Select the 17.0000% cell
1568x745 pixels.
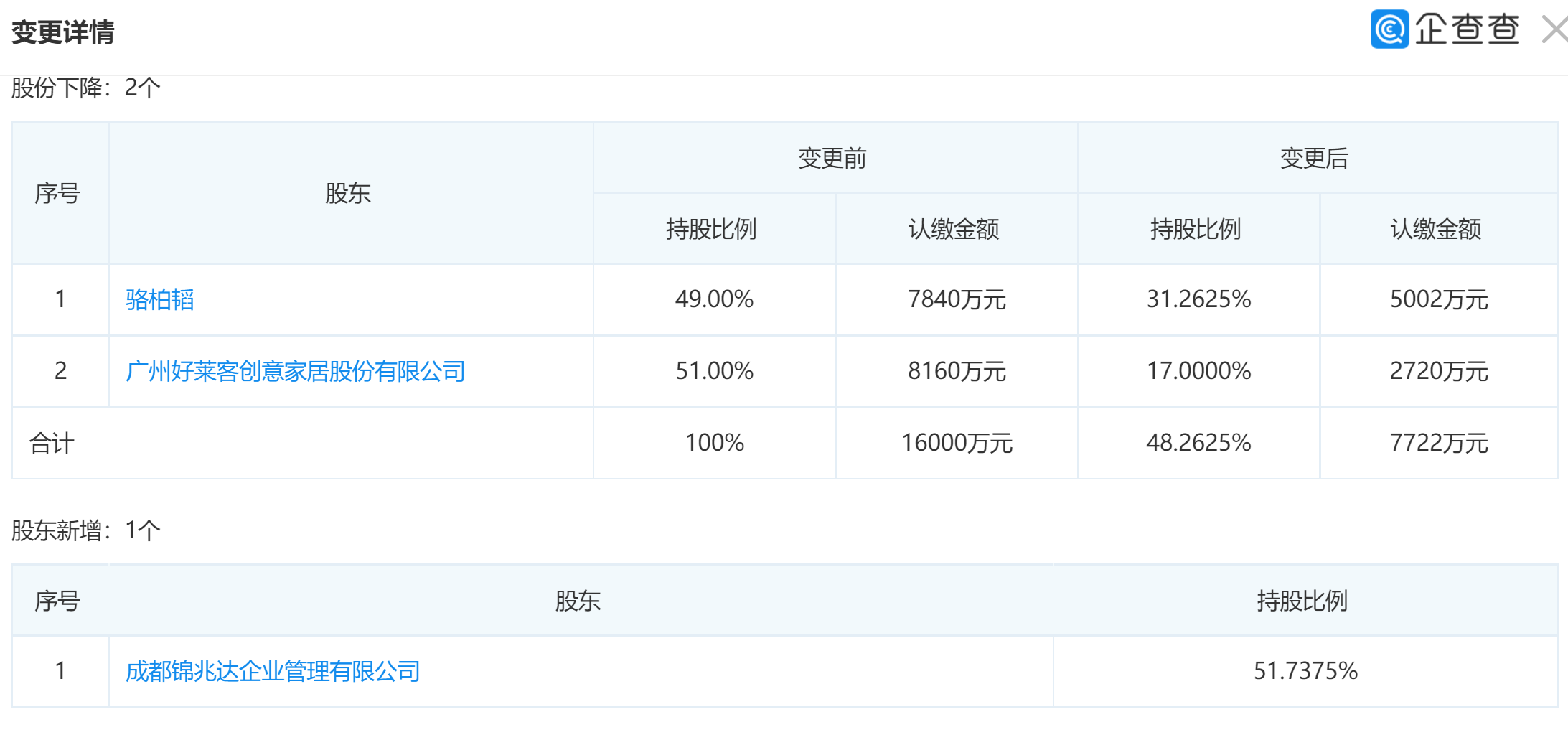click(x=1198, y=371)
